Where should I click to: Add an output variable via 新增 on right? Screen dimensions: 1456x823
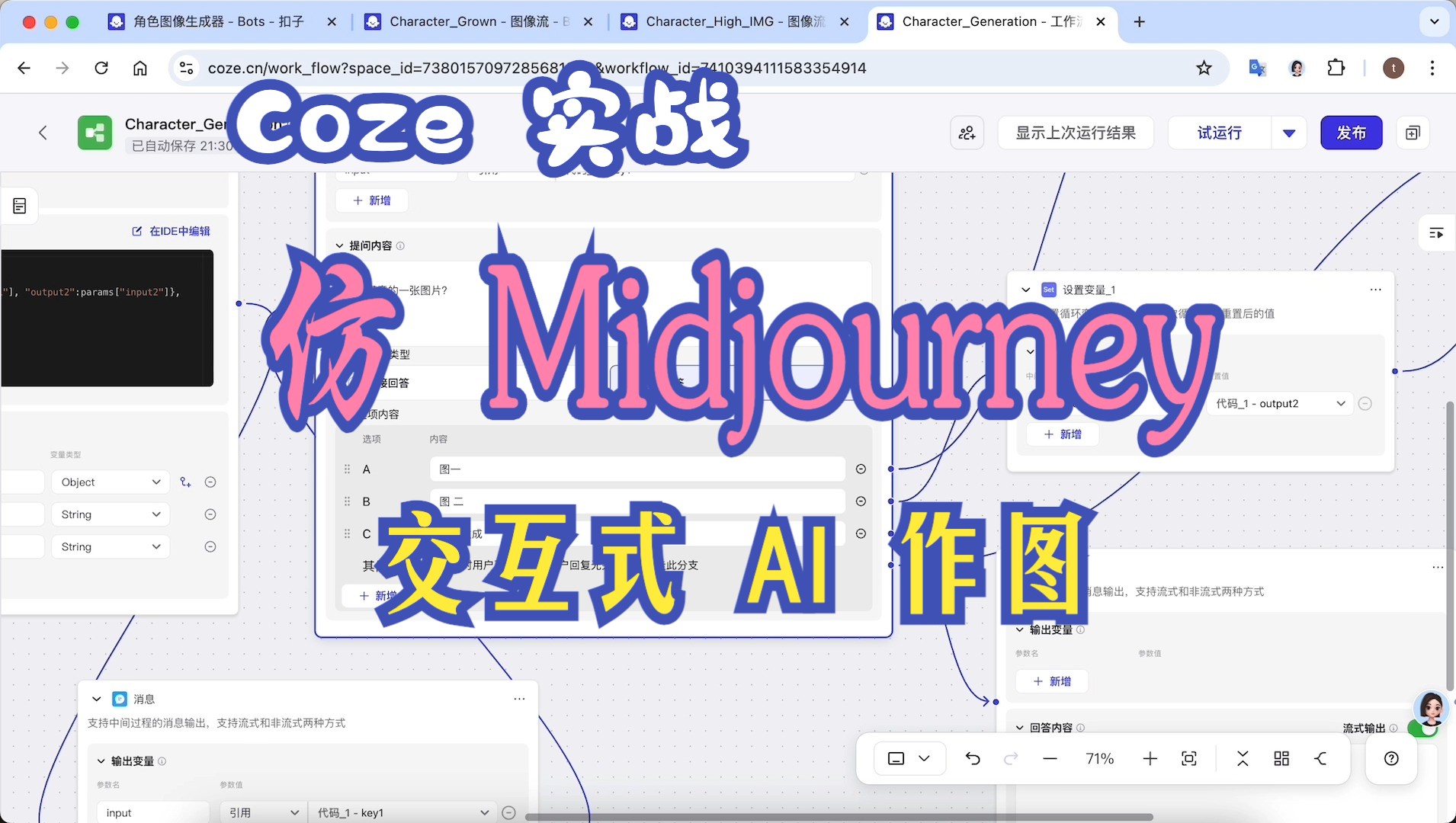click(1052, 681)
